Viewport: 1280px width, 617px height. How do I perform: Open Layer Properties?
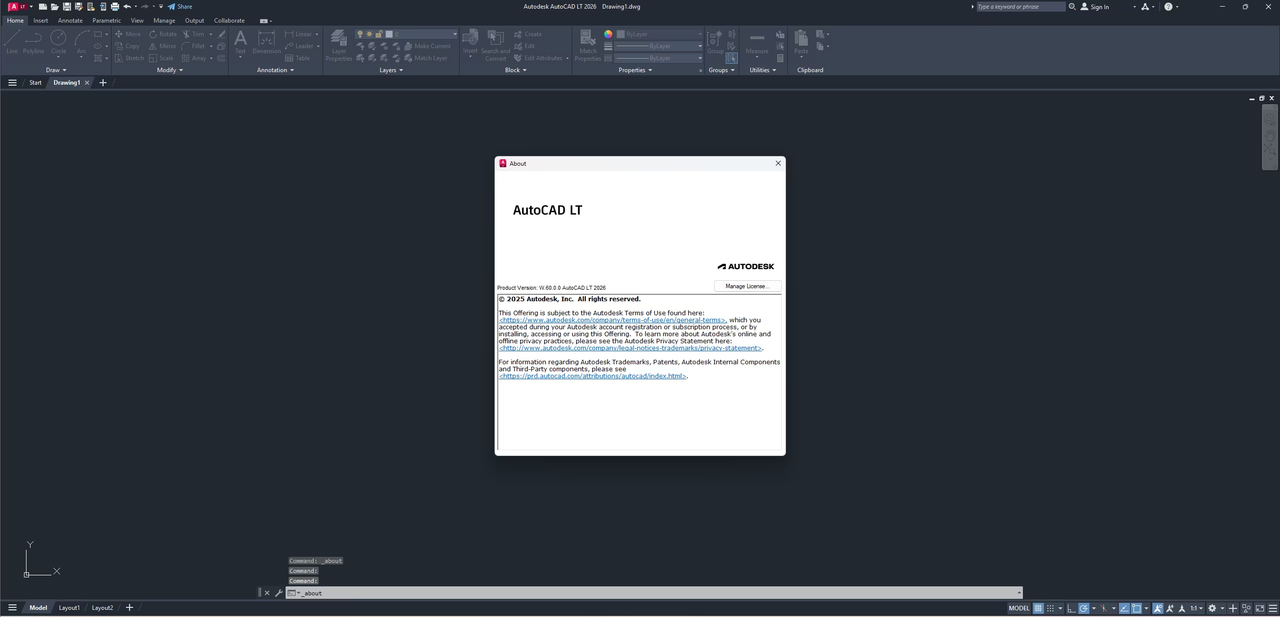(339, 44)
